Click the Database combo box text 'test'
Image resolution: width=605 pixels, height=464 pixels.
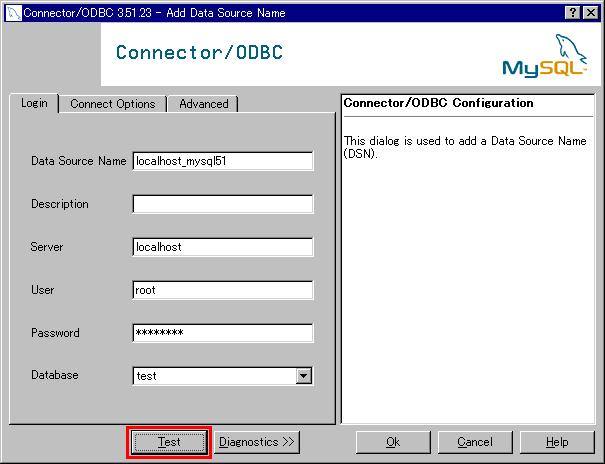tap(146, 376)
